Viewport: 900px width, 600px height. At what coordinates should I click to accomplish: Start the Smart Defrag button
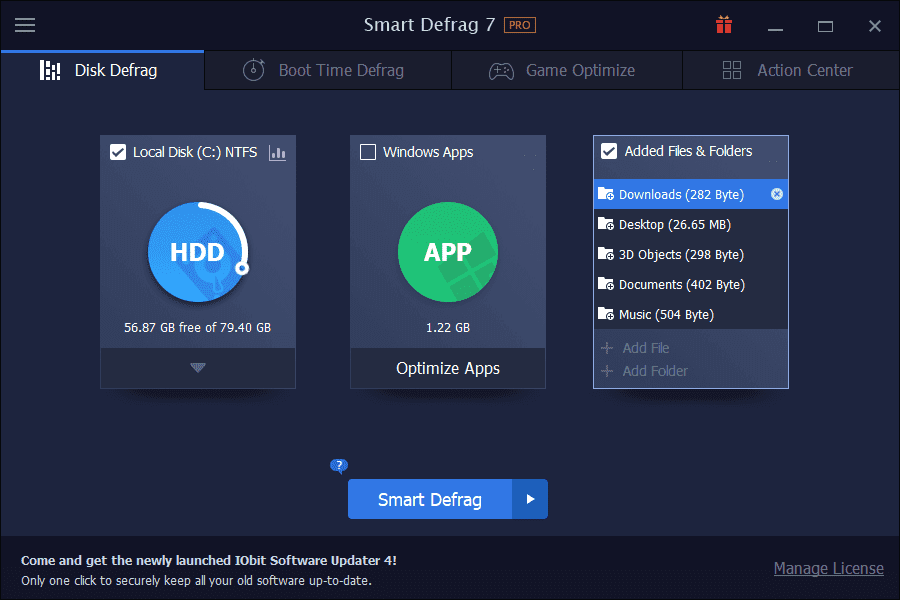[x=430, y=499]
